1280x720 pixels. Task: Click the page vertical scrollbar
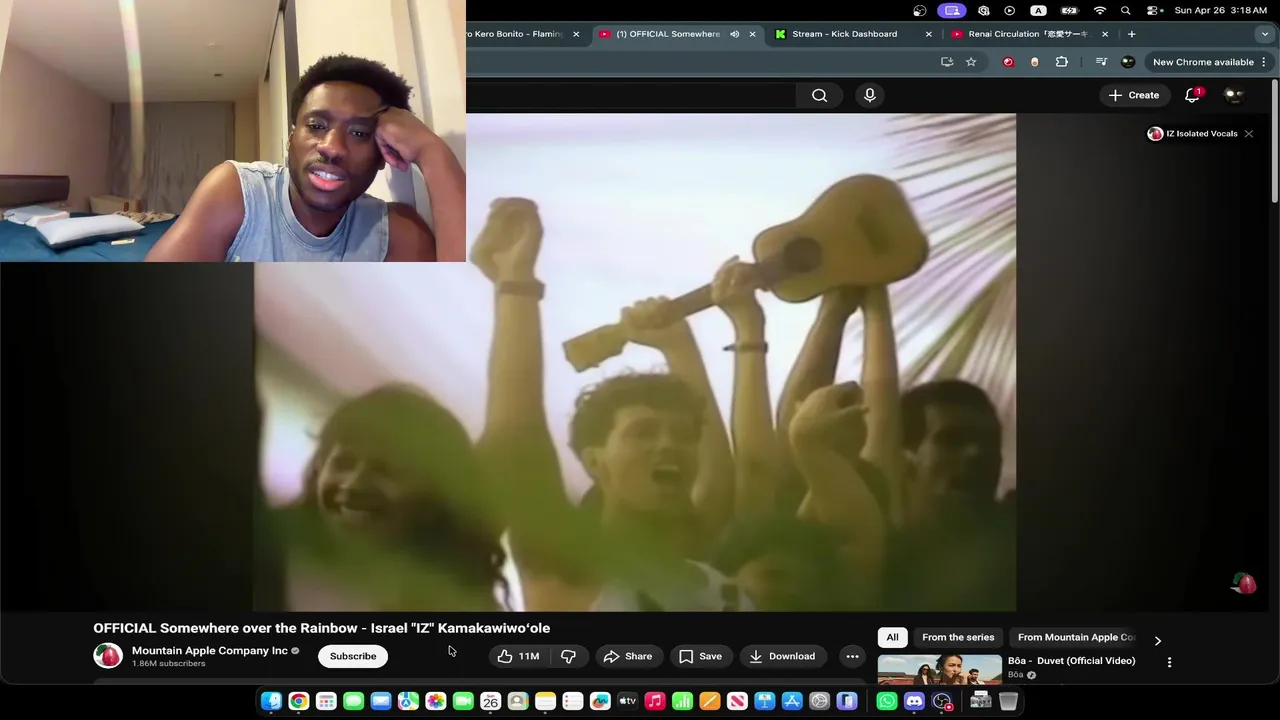1274,140
